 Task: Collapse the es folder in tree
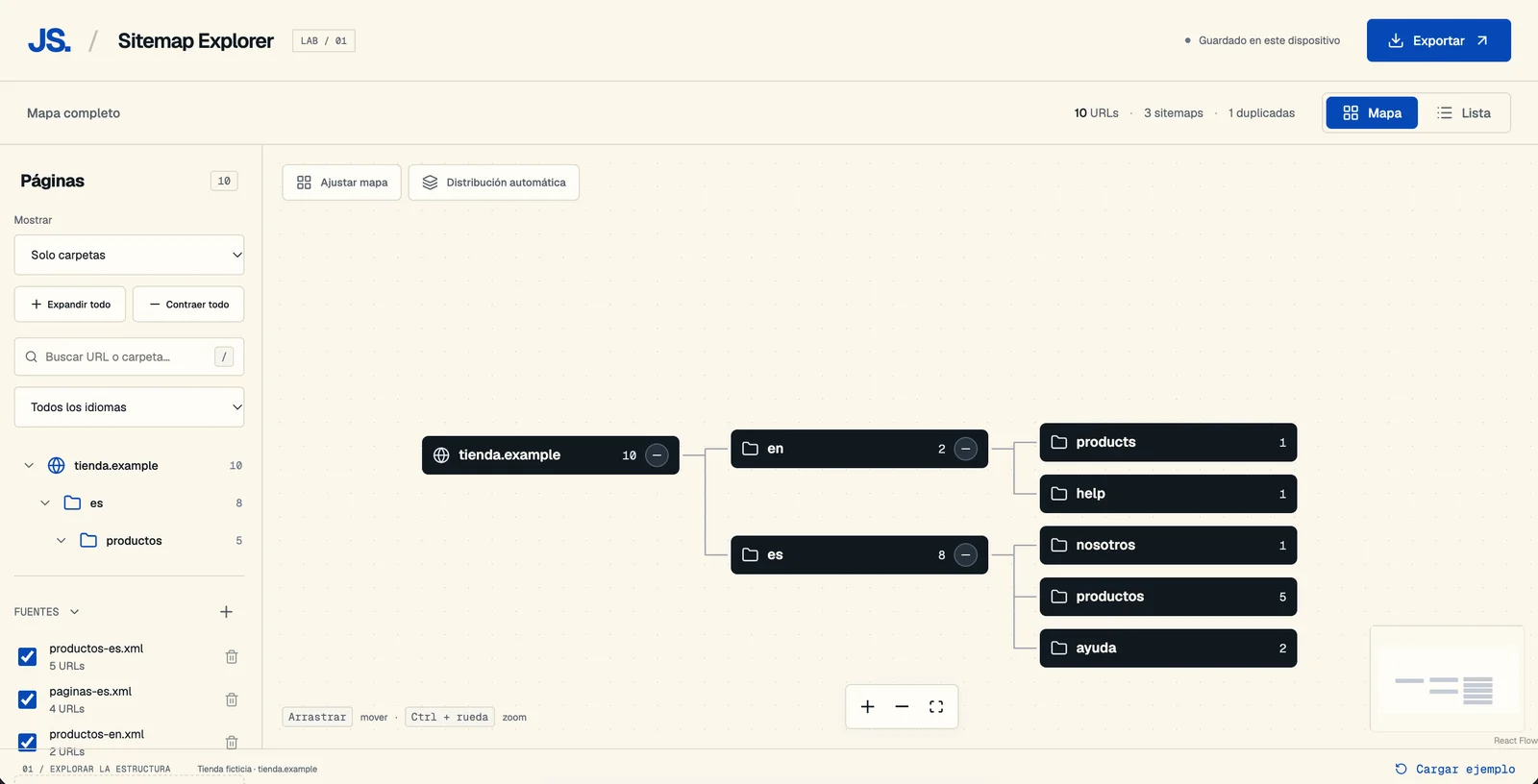(45, 503)
